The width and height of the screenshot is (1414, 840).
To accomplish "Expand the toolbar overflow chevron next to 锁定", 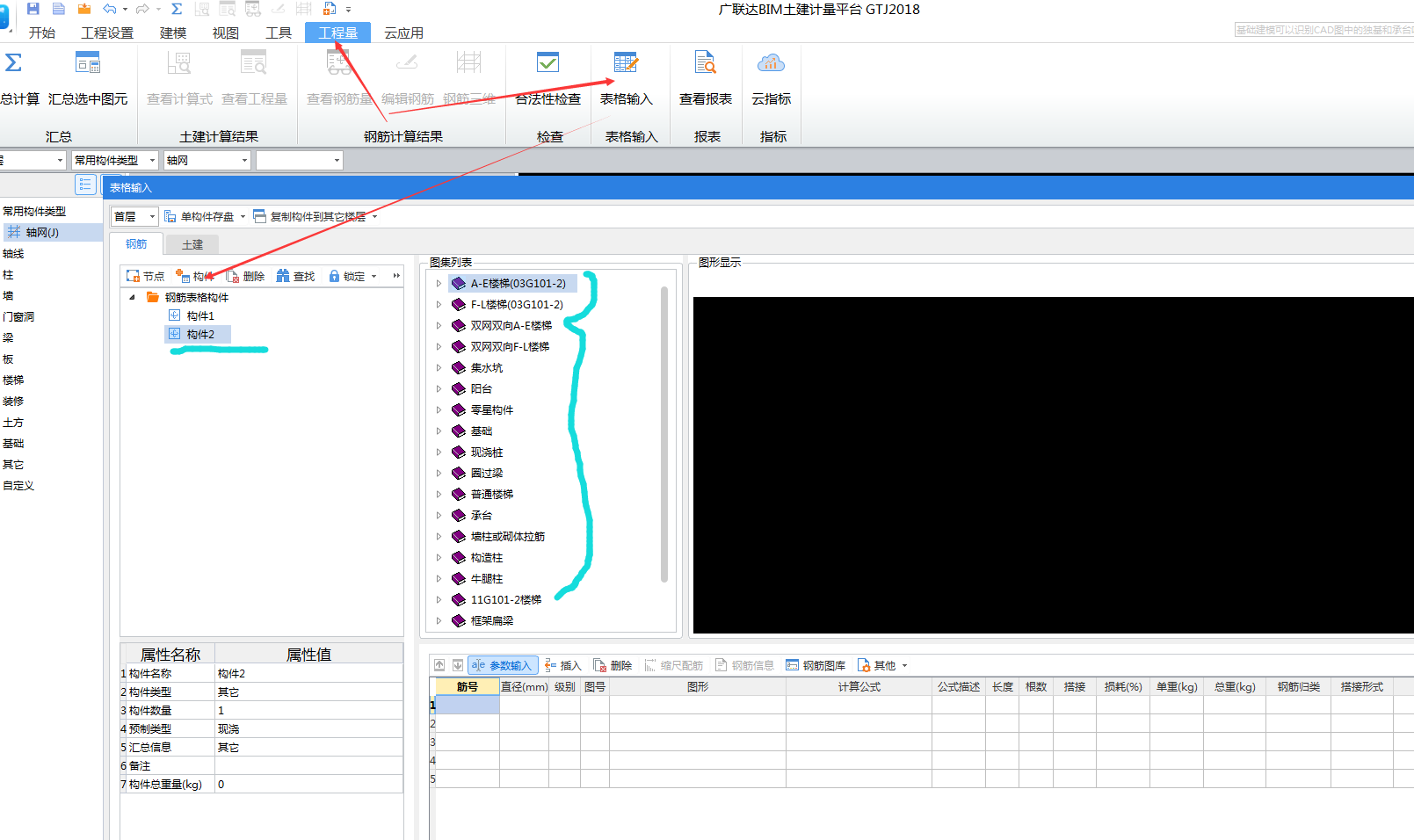I will pyautogui.click(x=396, y=276).
